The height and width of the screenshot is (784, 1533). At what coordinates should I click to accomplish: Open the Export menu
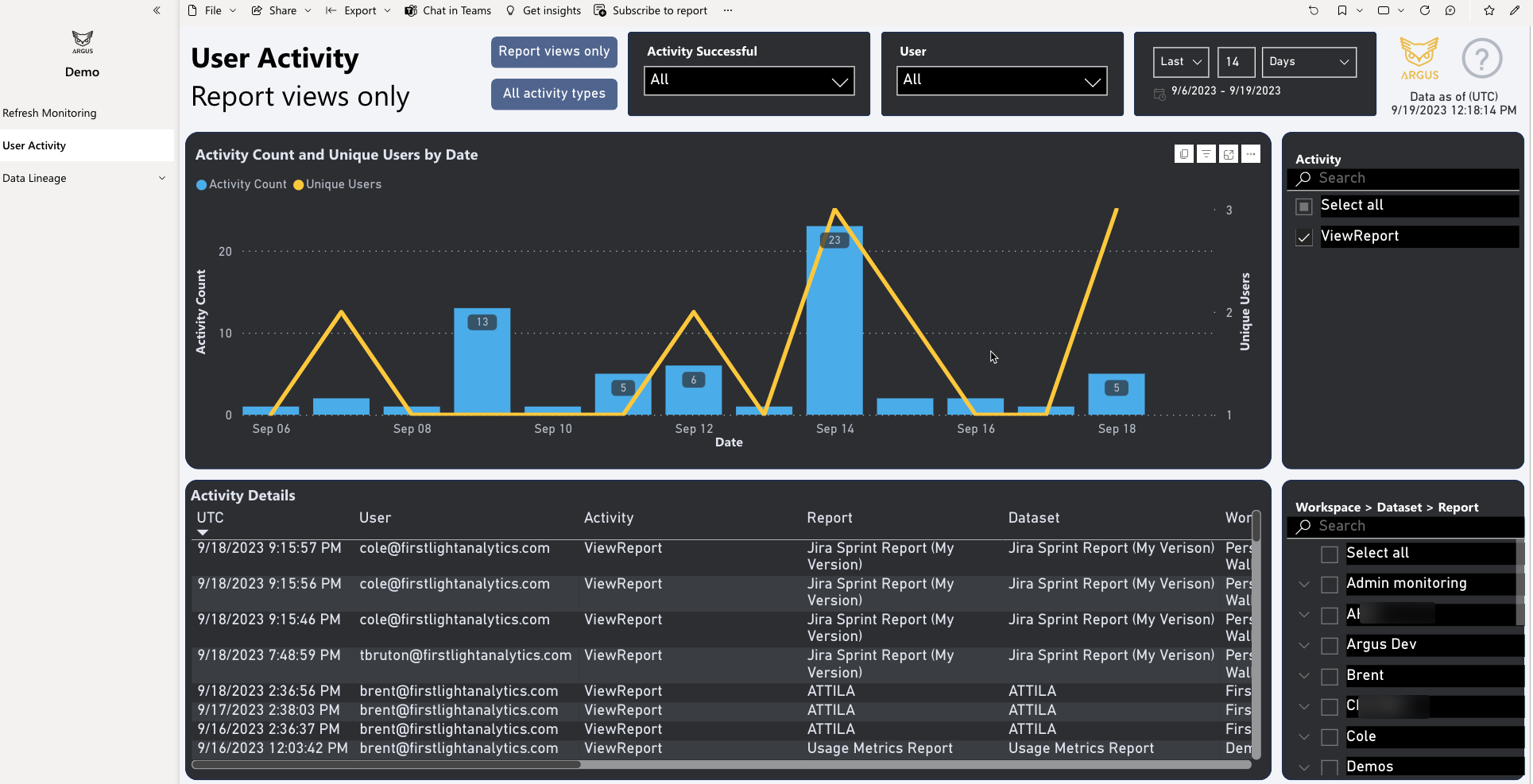pyautogui.click(x=357, y=10)
